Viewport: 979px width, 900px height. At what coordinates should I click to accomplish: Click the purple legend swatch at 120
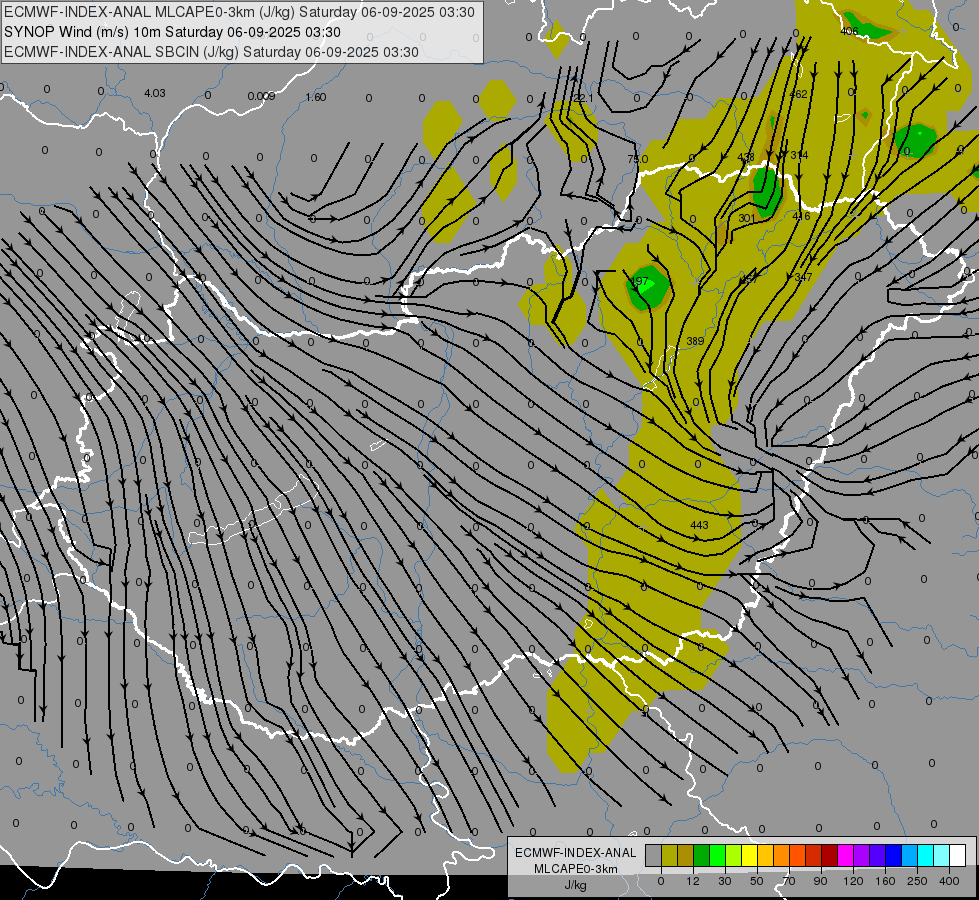click(862, 856)
